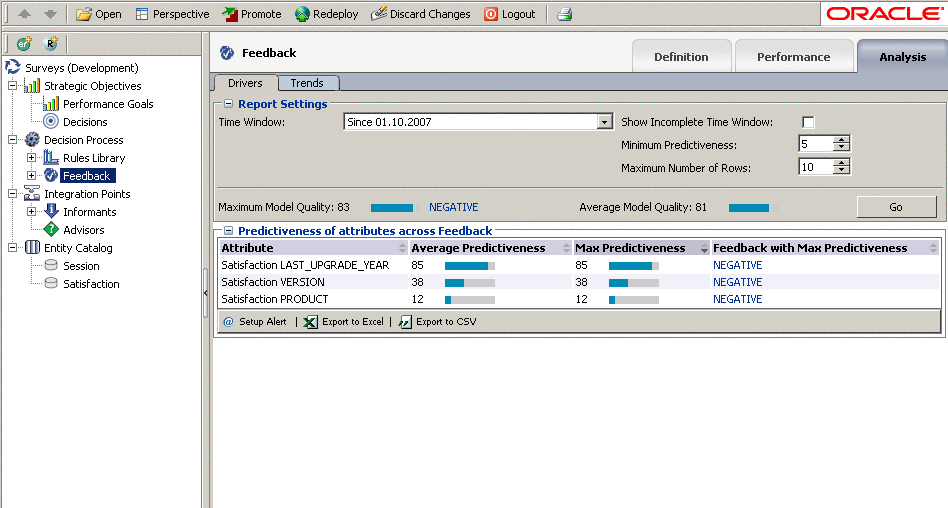Expand the Rules Library tree node

pyautogui.click(x=31, y=158)
